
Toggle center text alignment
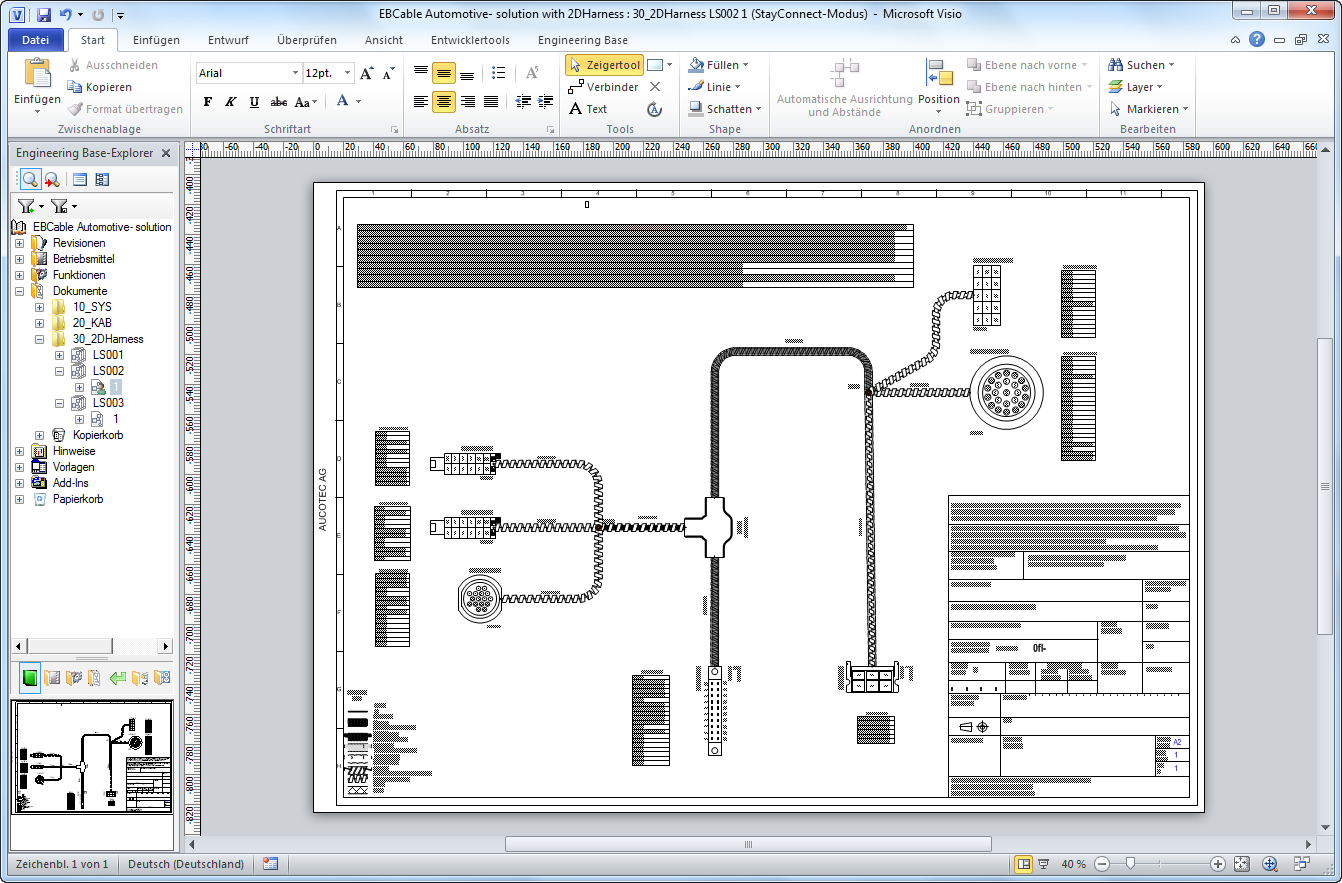click(x=444, y=102)
